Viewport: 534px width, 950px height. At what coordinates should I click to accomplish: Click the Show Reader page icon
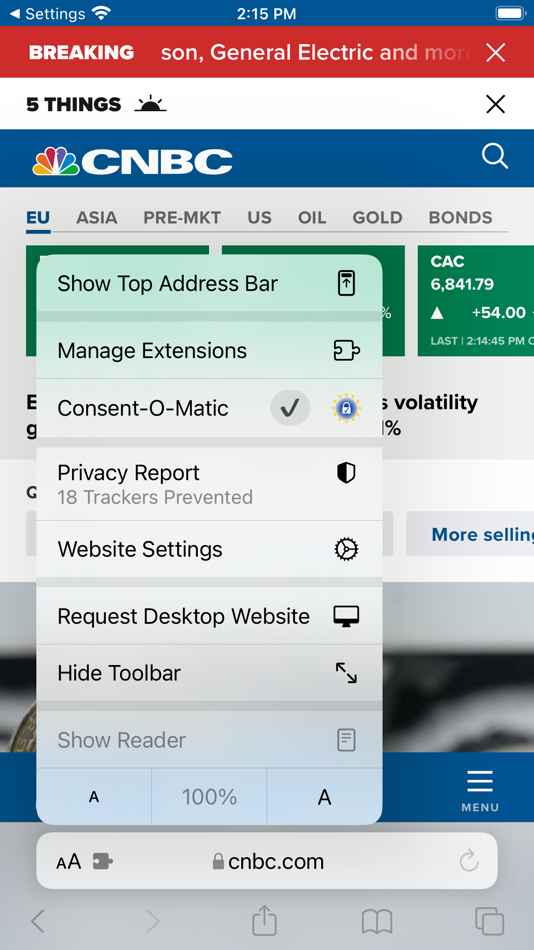point(346,740)
